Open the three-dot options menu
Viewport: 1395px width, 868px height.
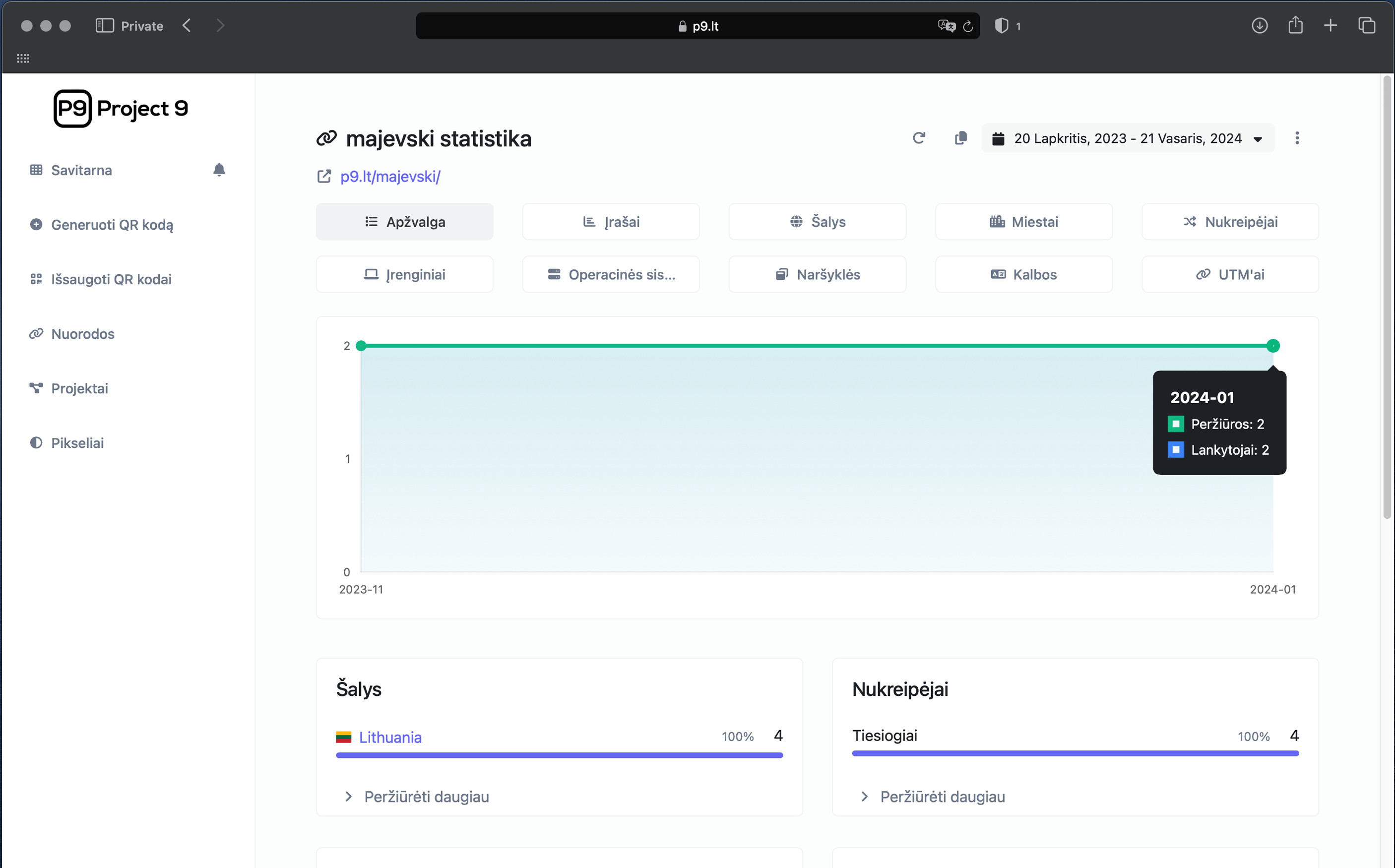[1297, 138]
